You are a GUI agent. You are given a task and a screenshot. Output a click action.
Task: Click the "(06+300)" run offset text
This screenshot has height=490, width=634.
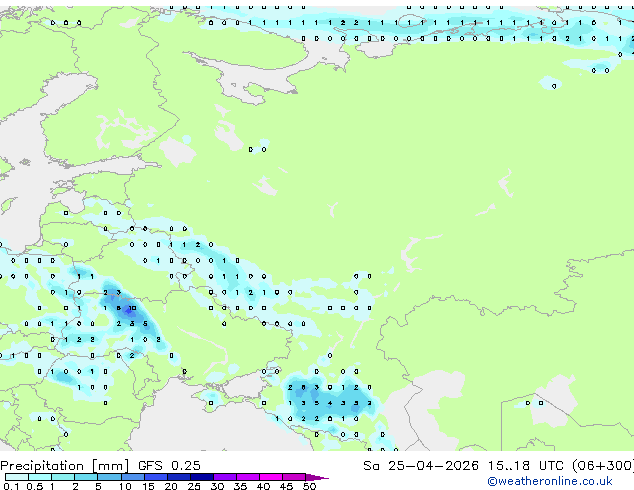(603, 466)
